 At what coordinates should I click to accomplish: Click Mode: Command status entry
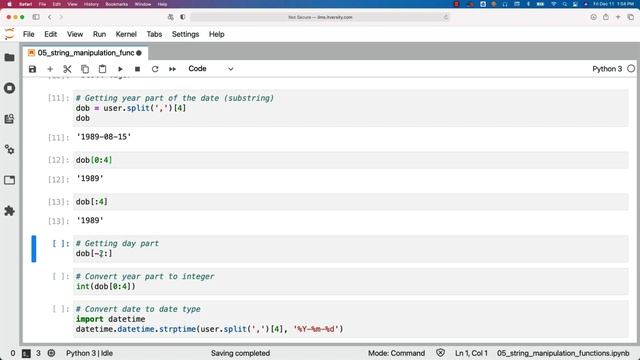396,353
